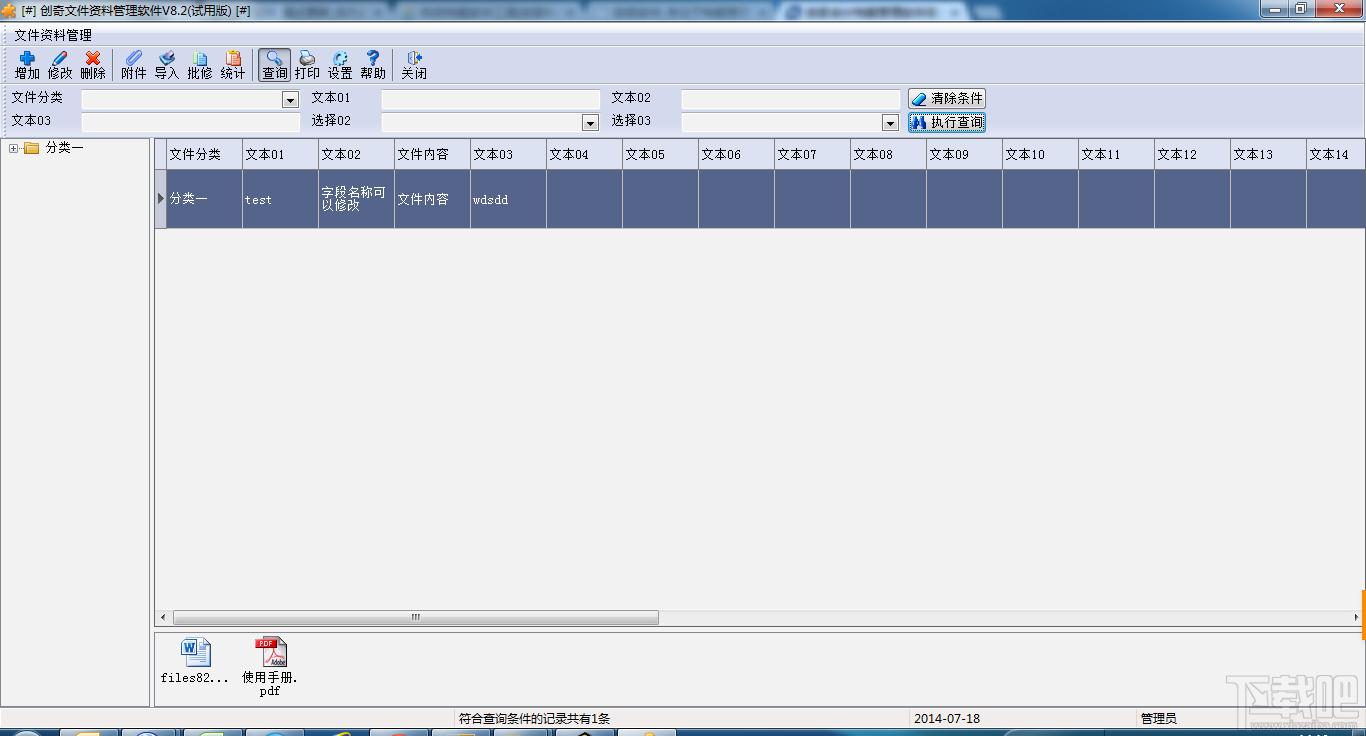Open the 文件资料管理 menu
The height and width of the screenshot is (736, 1366).
pos(52,35)
